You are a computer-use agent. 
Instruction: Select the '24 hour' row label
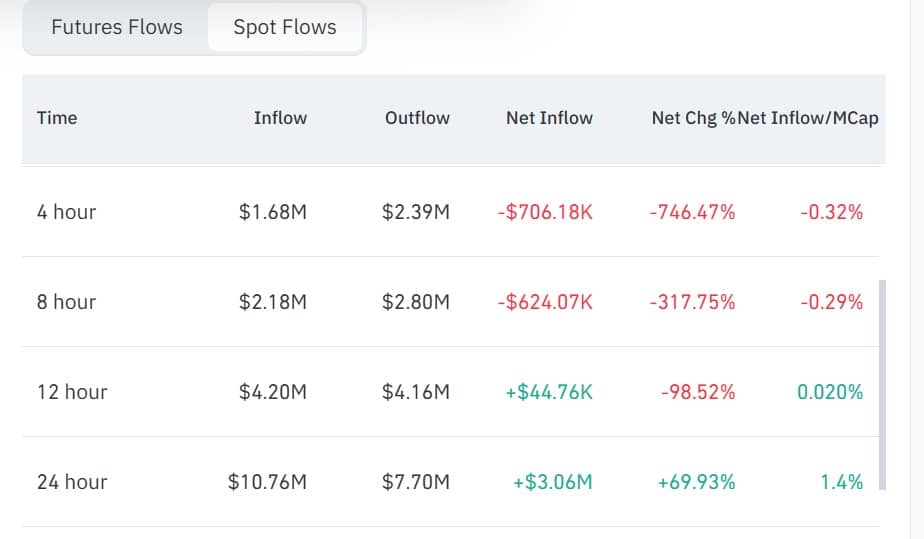pyautogui.click(x=72, y=482)
